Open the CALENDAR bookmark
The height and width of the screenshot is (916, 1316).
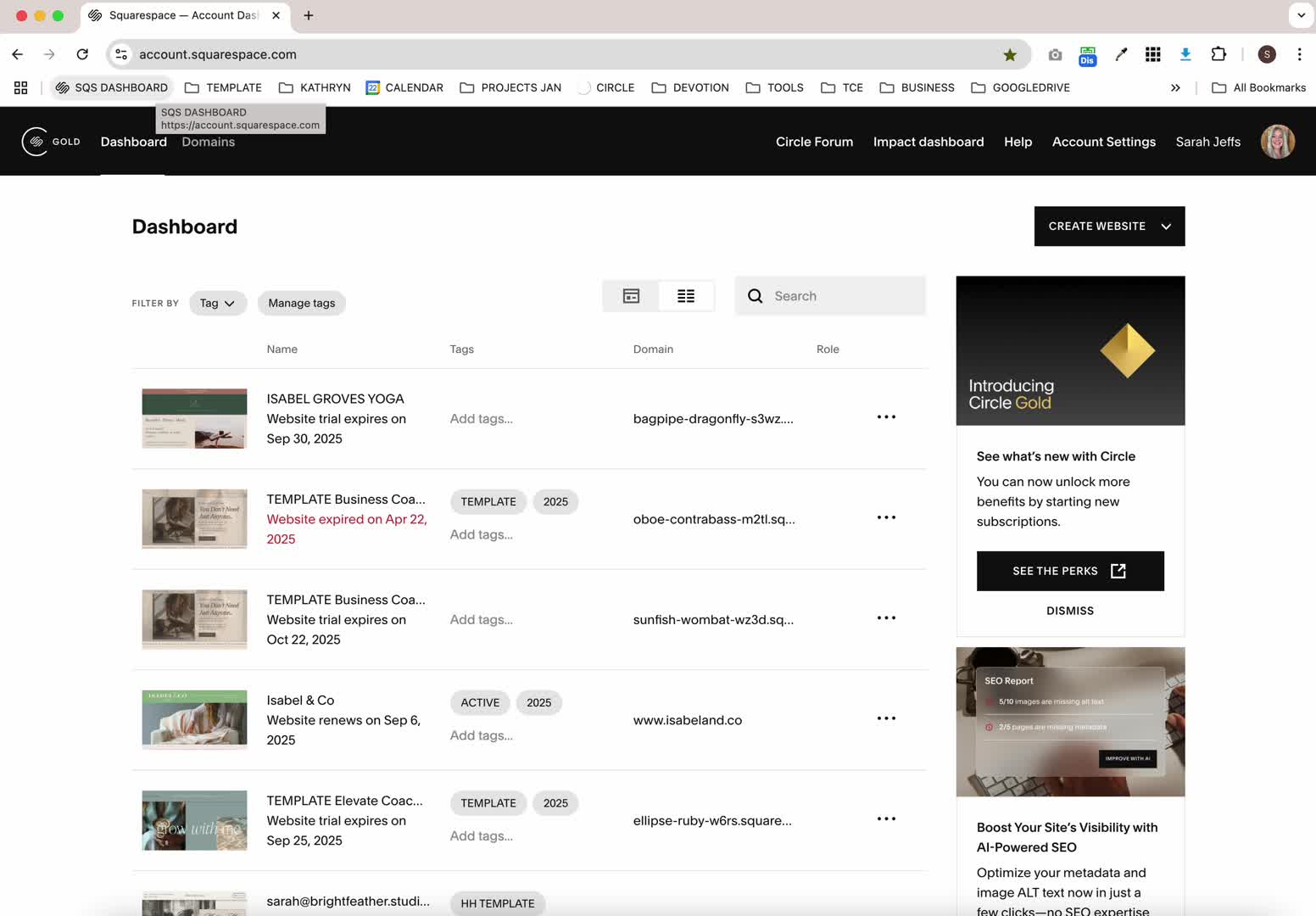(x=404, y=87)
